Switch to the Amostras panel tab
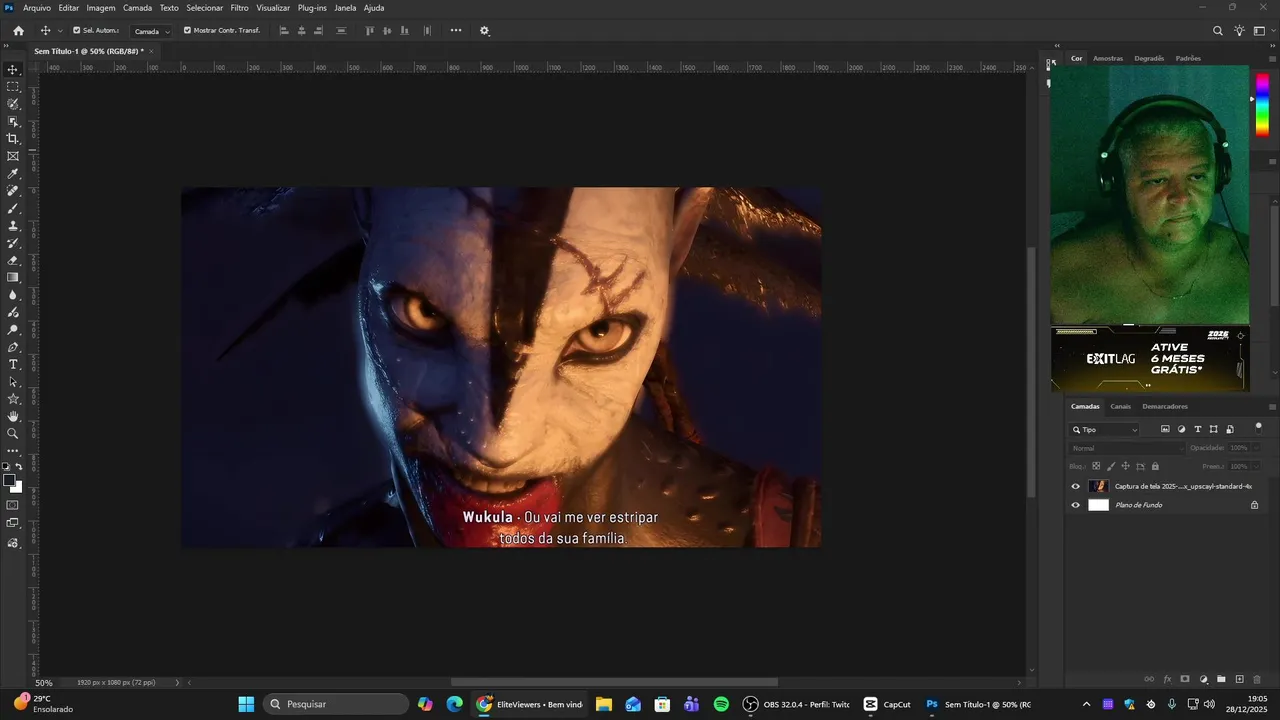This screenshot has height=720, width=1280. click(x=1108, y=58)
